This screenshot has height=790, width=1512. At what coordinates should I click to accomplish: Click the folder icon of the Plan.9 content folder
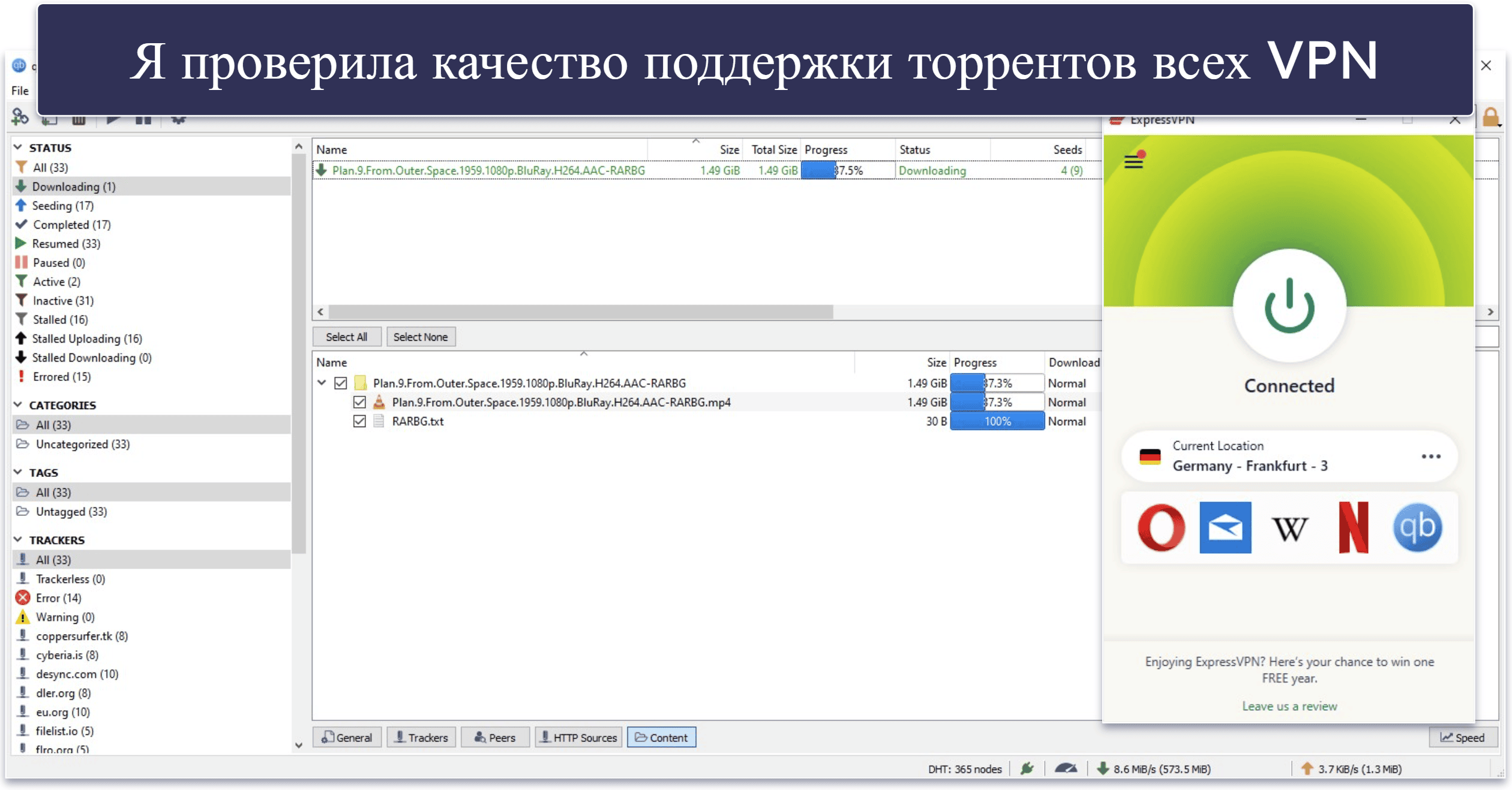click(360, 383)
